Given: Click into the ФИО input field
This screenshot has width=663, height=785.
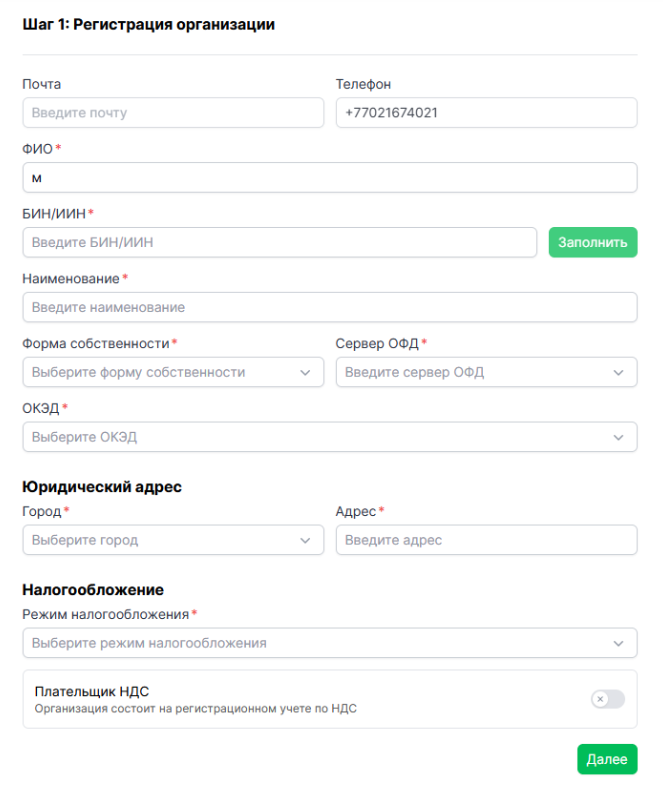Looking at the screenshot, I should click(329, 178).
